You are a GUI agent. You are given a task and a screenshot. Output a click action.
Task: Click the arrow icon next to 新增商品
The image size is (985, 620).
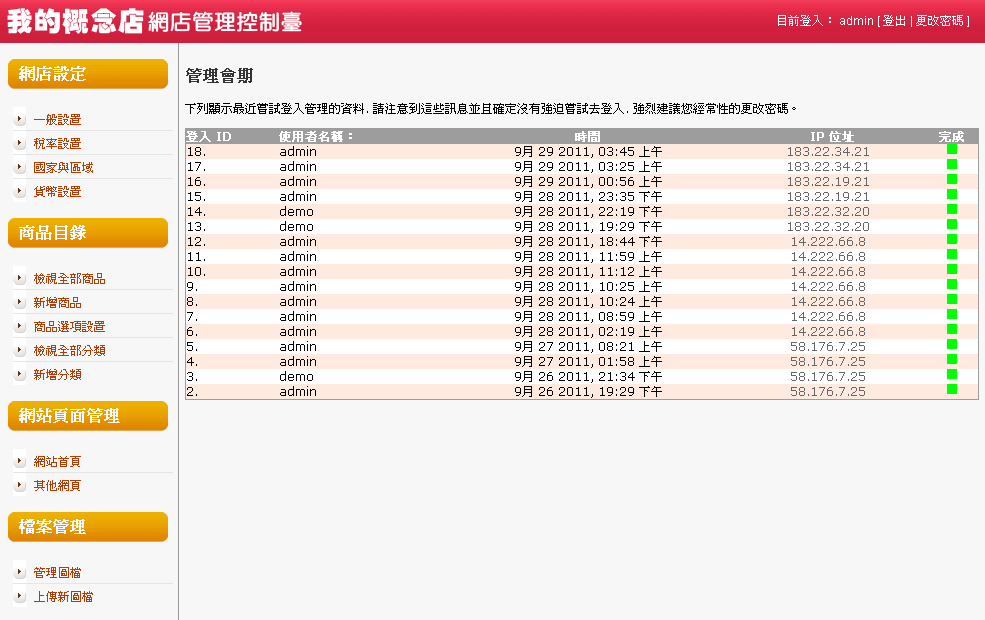[20, 303]
